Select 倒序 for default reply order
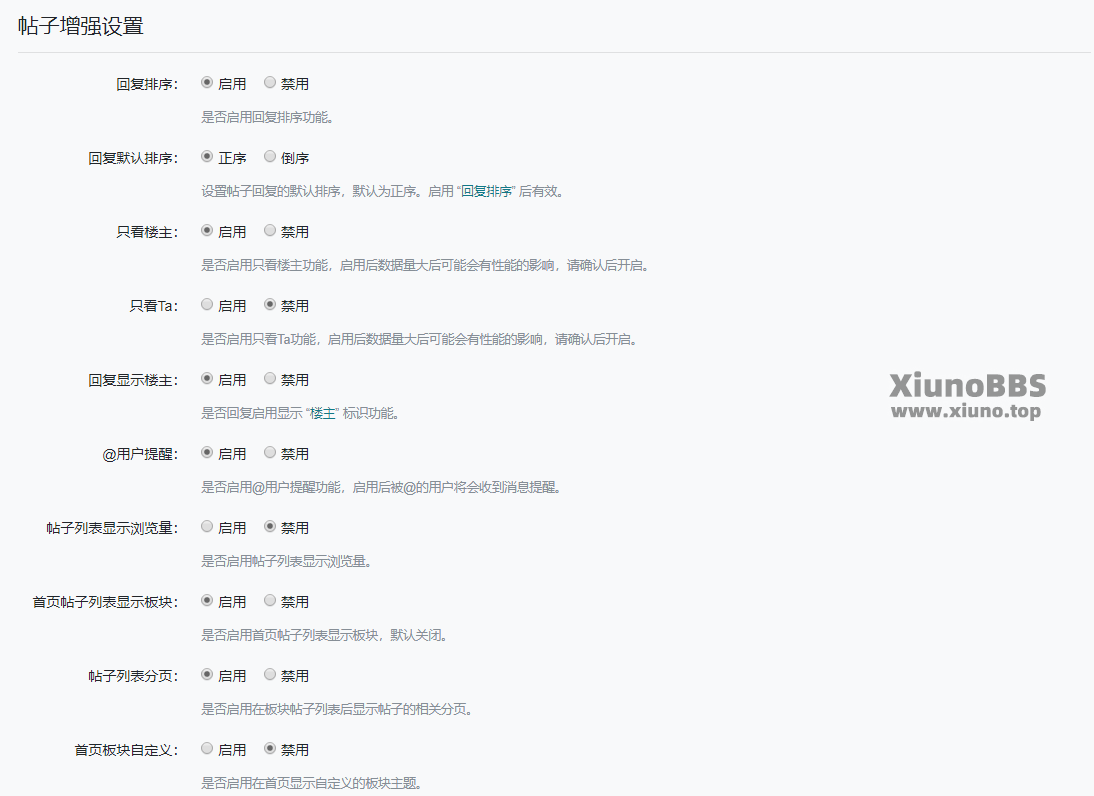The width and height of the screenshot is (1094, 796). tap(270, 157)
